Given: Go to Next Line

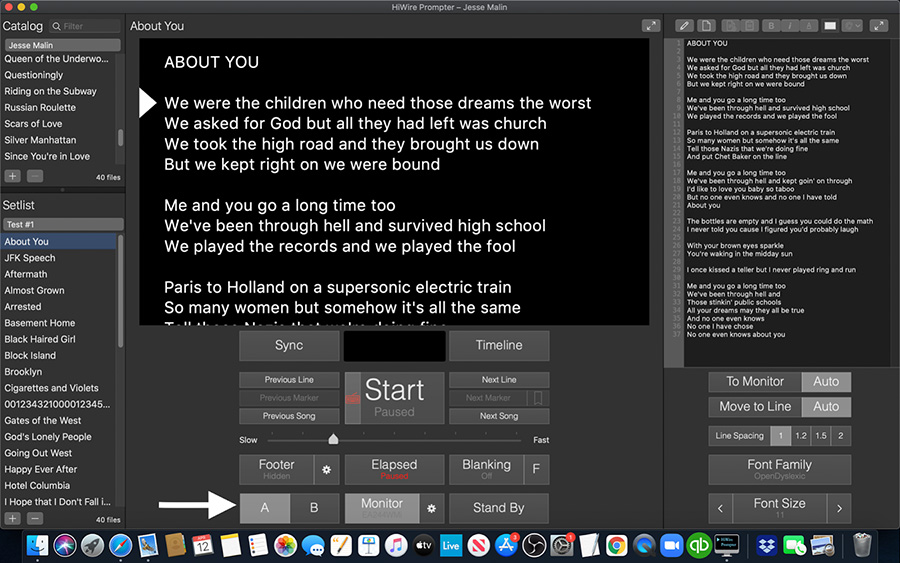Looking at the screenshot, I should [x=499, y=380].
